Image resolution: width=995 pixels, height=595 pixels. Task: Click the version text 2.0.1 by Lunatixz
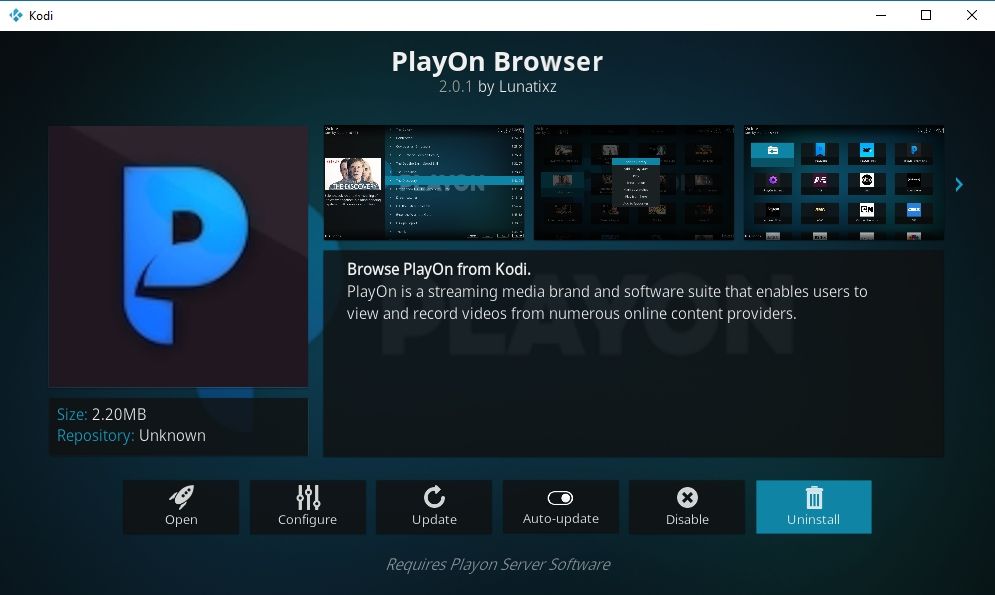[498, 86]
